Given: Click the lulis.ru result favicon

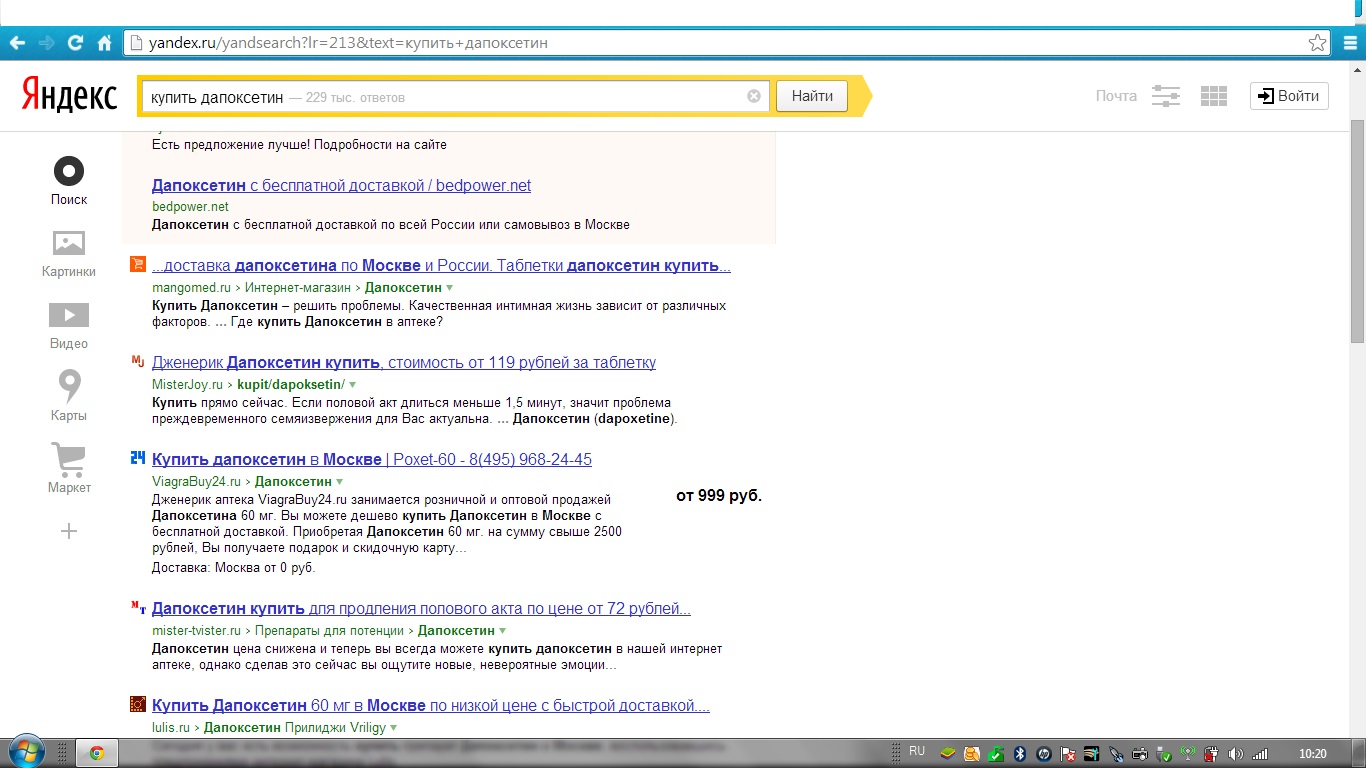Looking at the screenshot, I should (x=138, y=704).
